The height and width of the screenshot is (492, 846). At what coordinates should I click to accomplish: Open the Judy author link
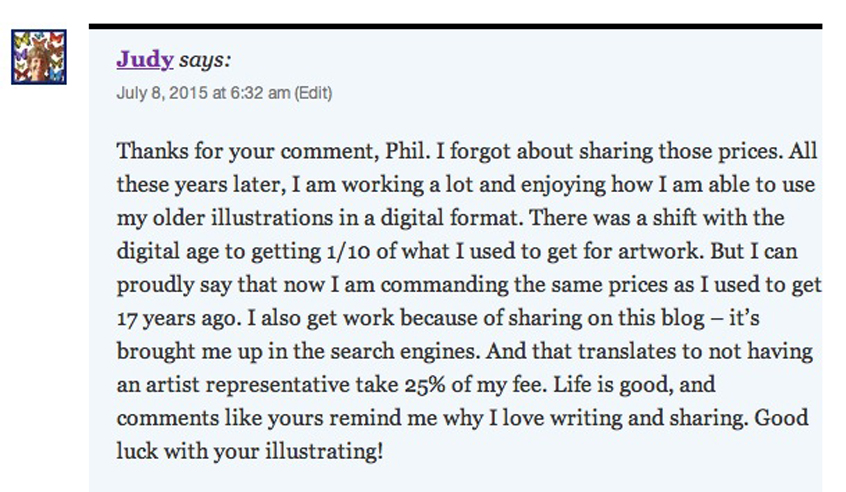point(144,59)
